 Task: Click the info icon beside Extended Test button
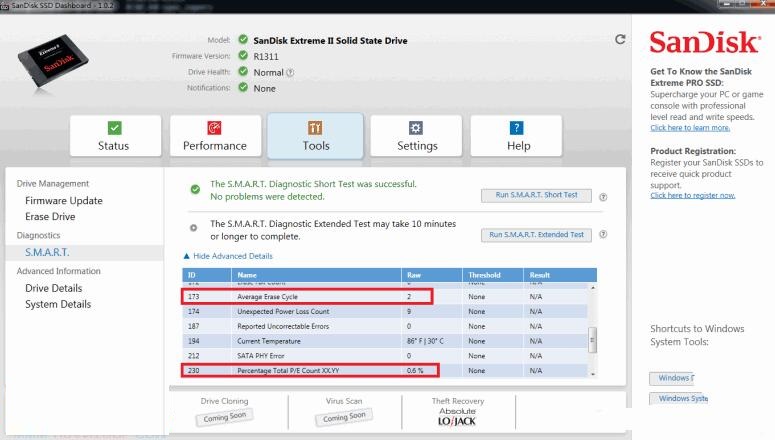pos(601,234)
